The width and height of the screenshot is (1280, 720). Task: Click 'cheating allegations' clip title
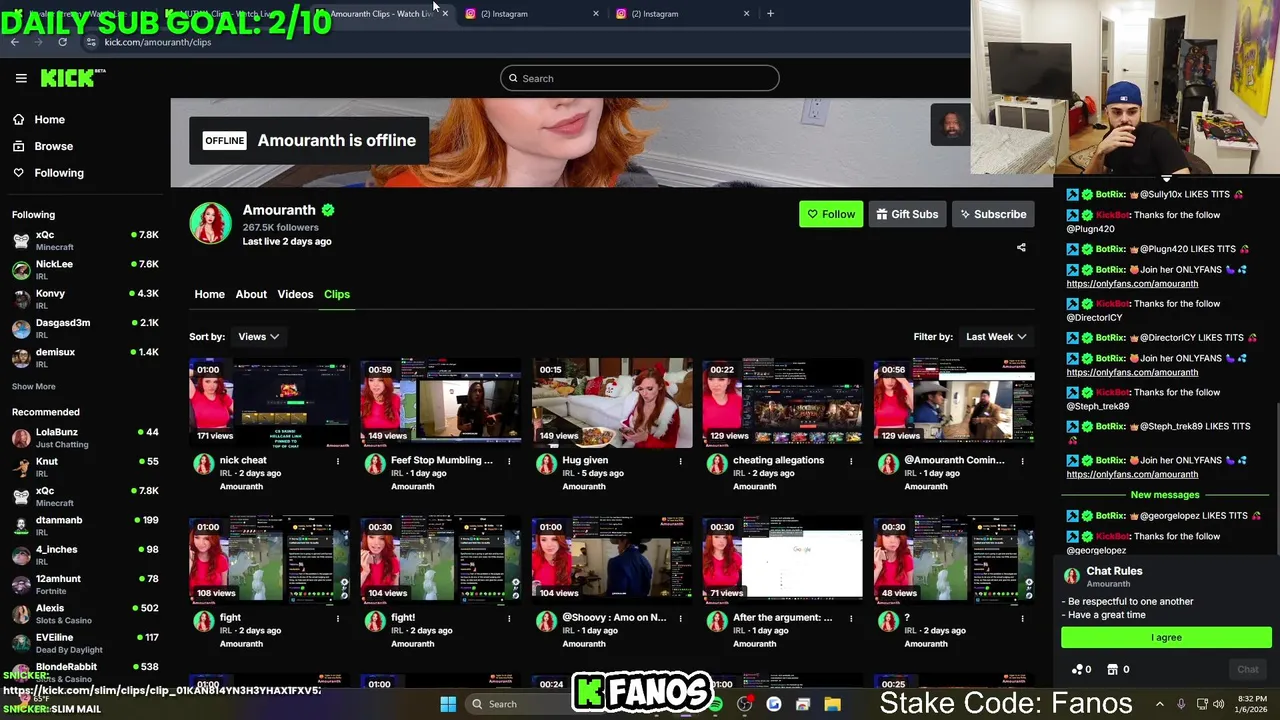778,460
